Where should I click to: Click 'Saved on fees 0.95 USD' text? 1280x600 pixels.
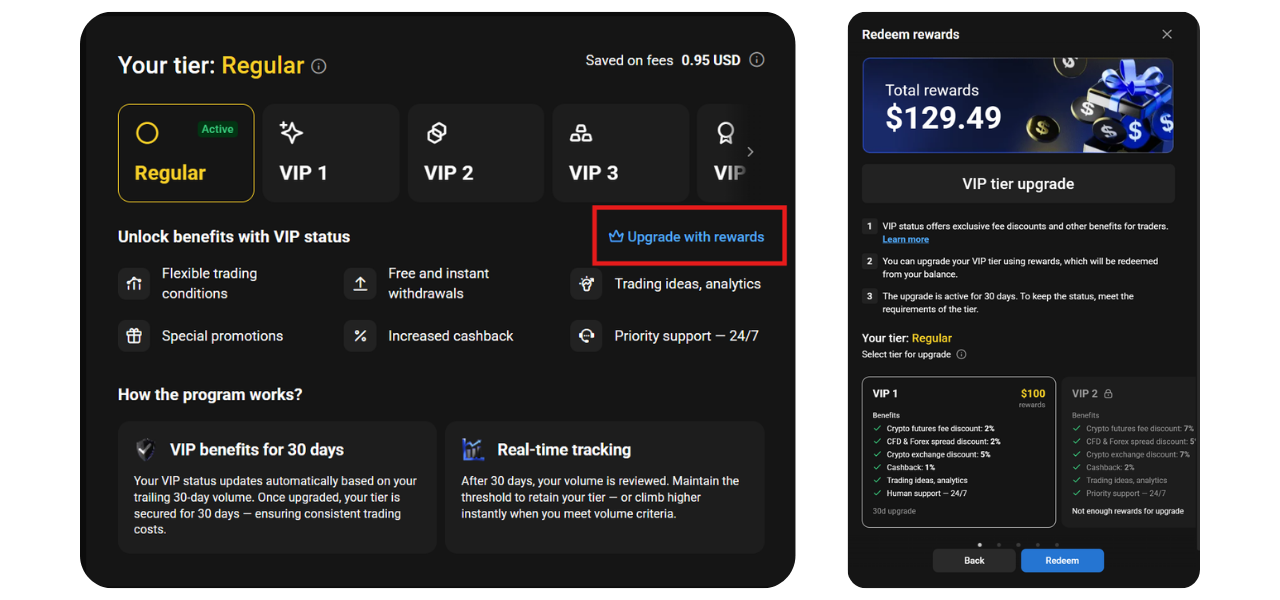point(663,60)
